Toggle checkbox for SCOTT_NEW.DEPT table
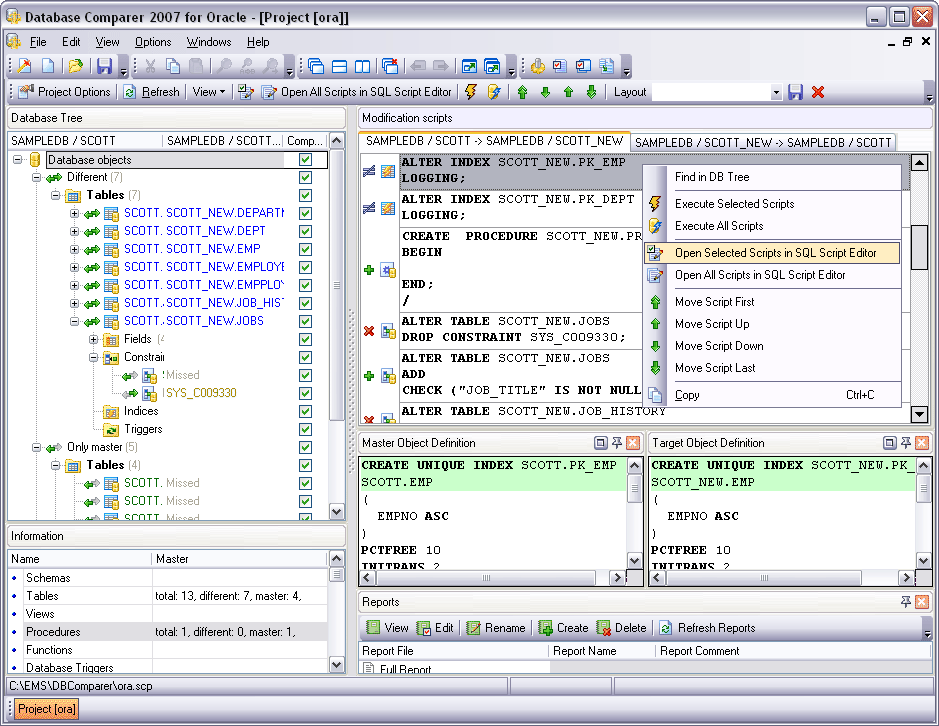939x726 pixels. [305, 231]
